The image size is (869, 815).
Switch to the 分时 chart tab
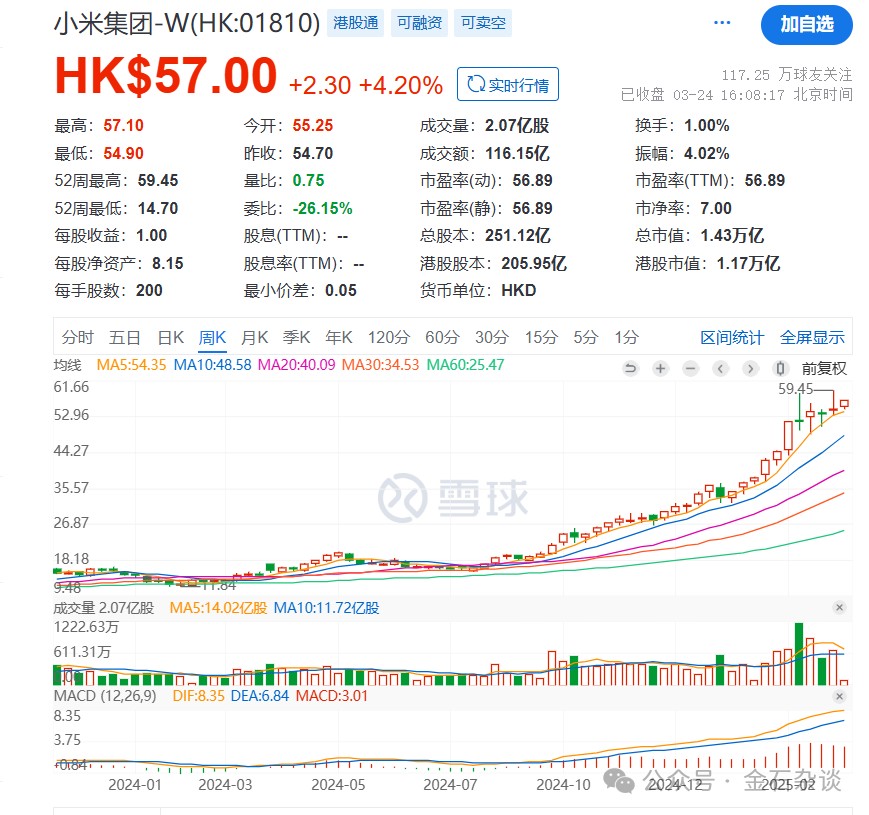click(x=78, y=337)
